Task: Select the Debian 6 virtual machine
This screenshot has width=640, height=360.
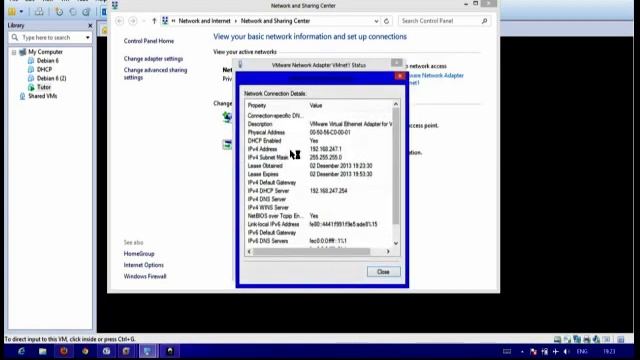Action: coord(48,61)
